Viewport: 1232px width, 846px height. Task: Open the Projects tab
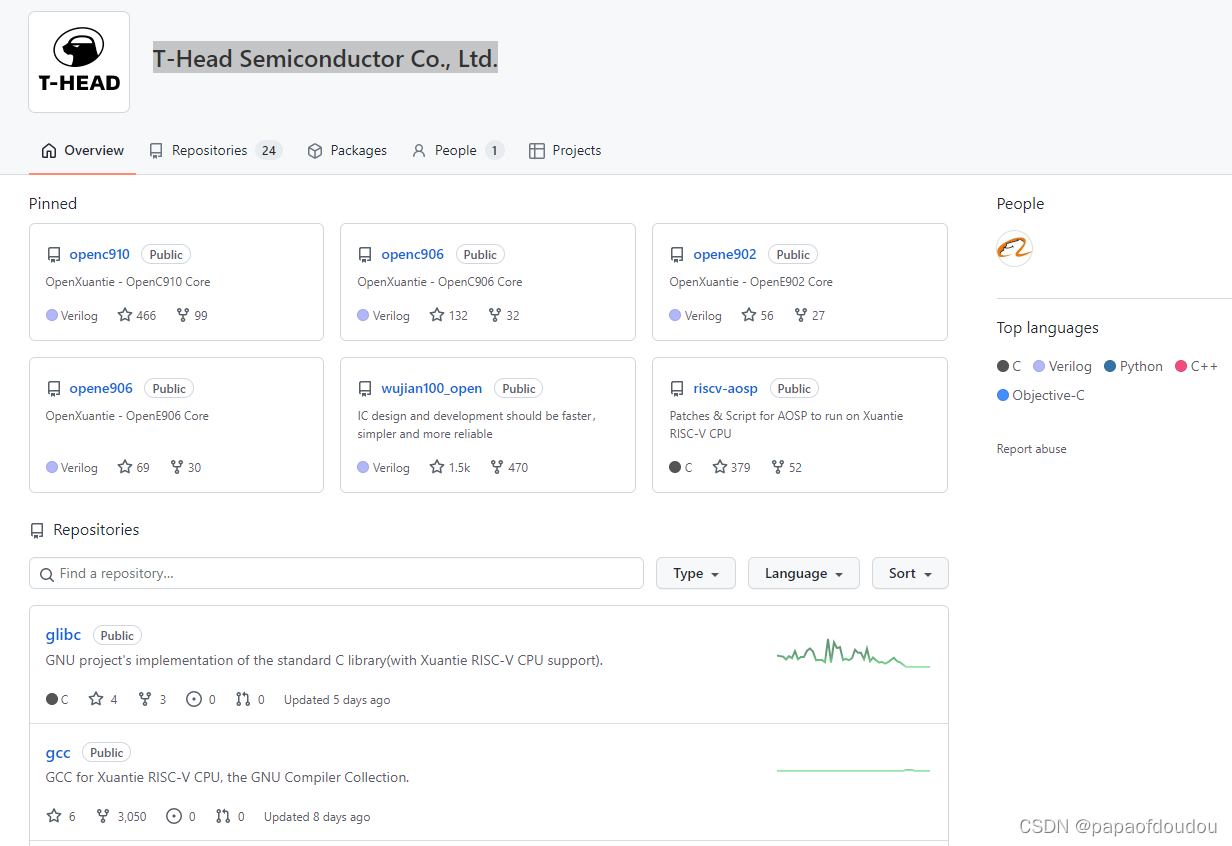(x=565, y=150)
